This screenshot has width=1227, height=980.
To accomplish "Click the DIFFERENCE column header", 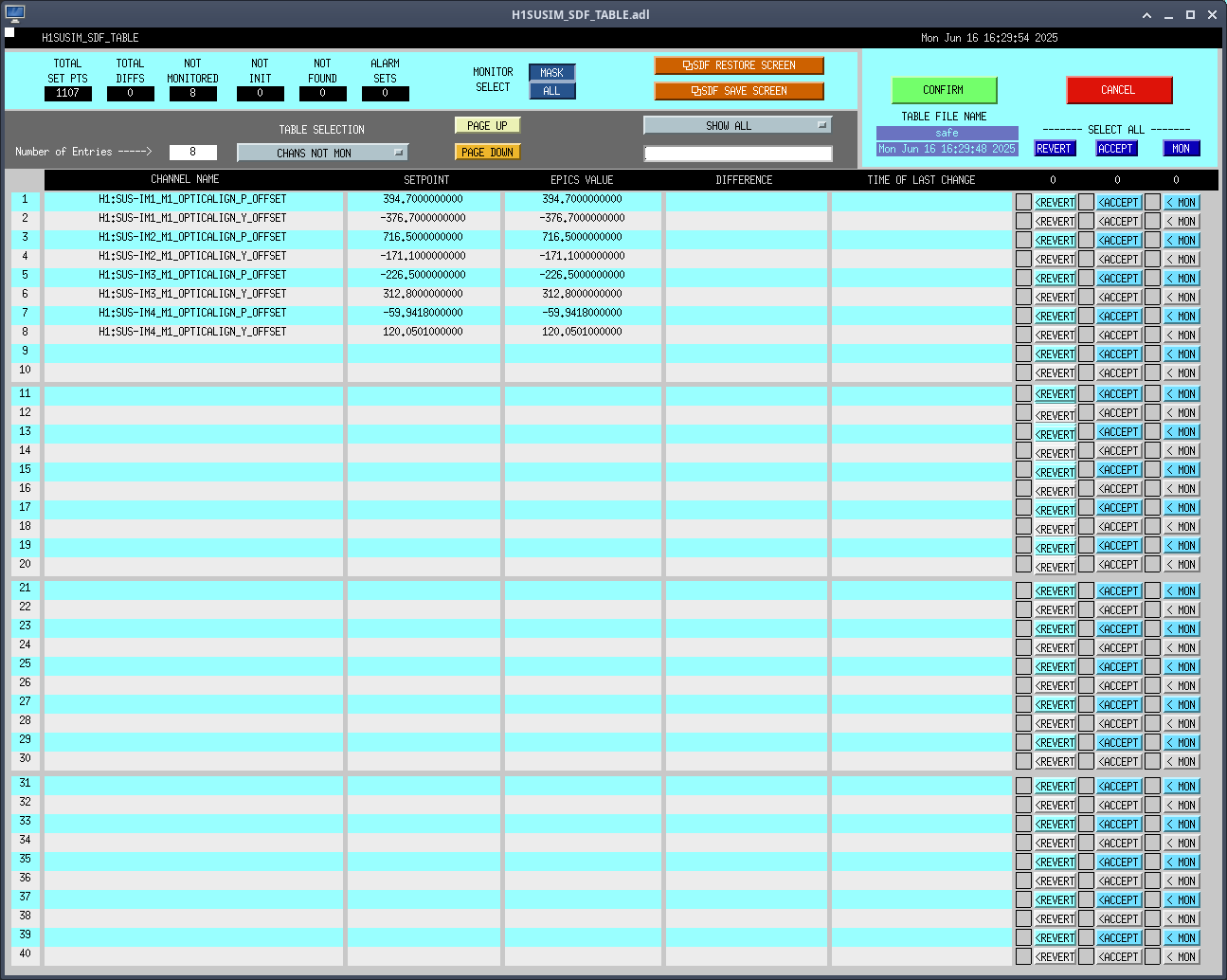I will pyautogui.click(x=745, y=180).
